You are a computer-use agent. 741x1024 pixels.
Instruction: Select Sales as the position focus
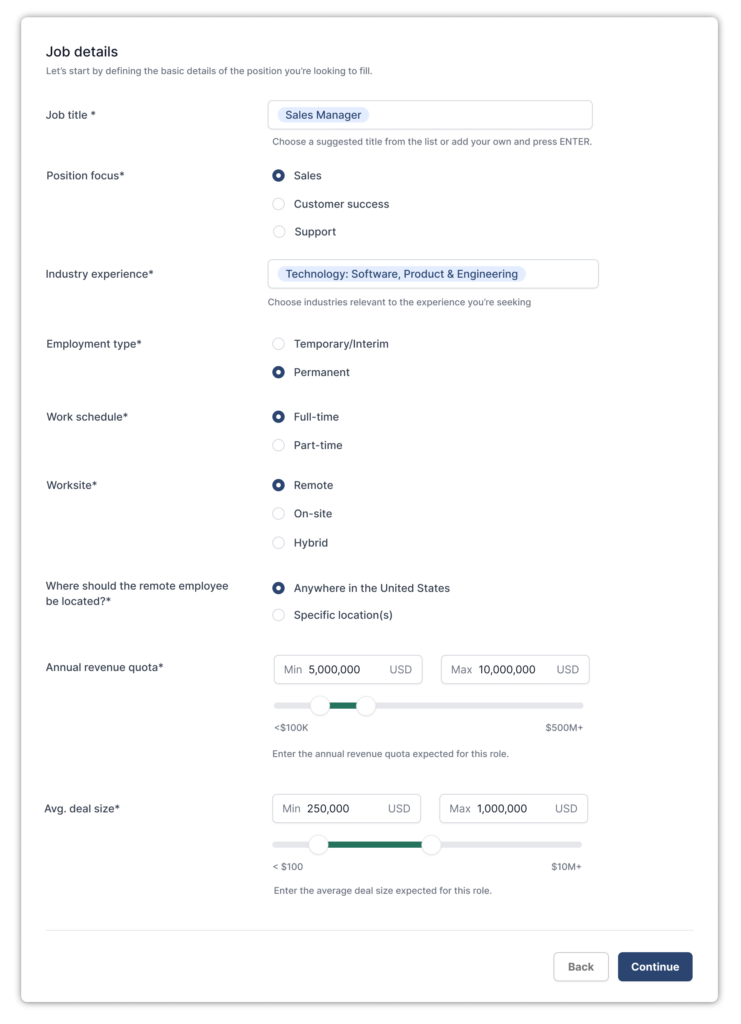(x=278, y=175)
